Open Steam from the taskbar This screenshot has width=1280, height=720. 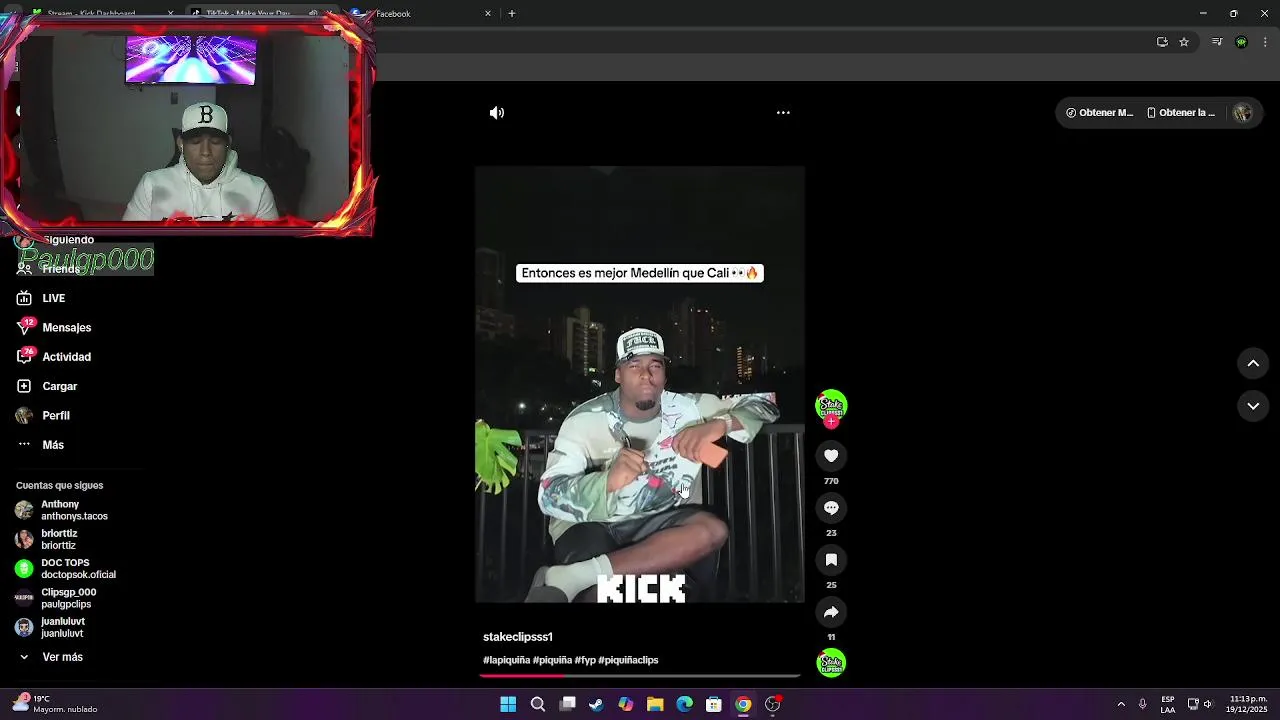pos(596,704)
